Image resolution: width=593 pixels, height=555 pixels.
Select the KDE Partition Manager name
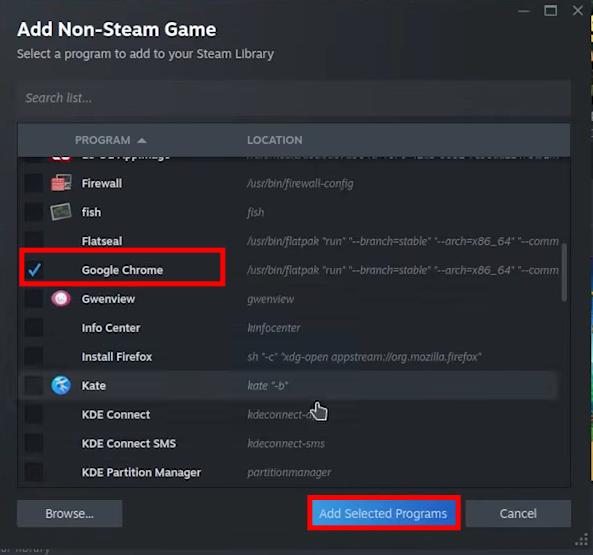click(x=141, y=473)
